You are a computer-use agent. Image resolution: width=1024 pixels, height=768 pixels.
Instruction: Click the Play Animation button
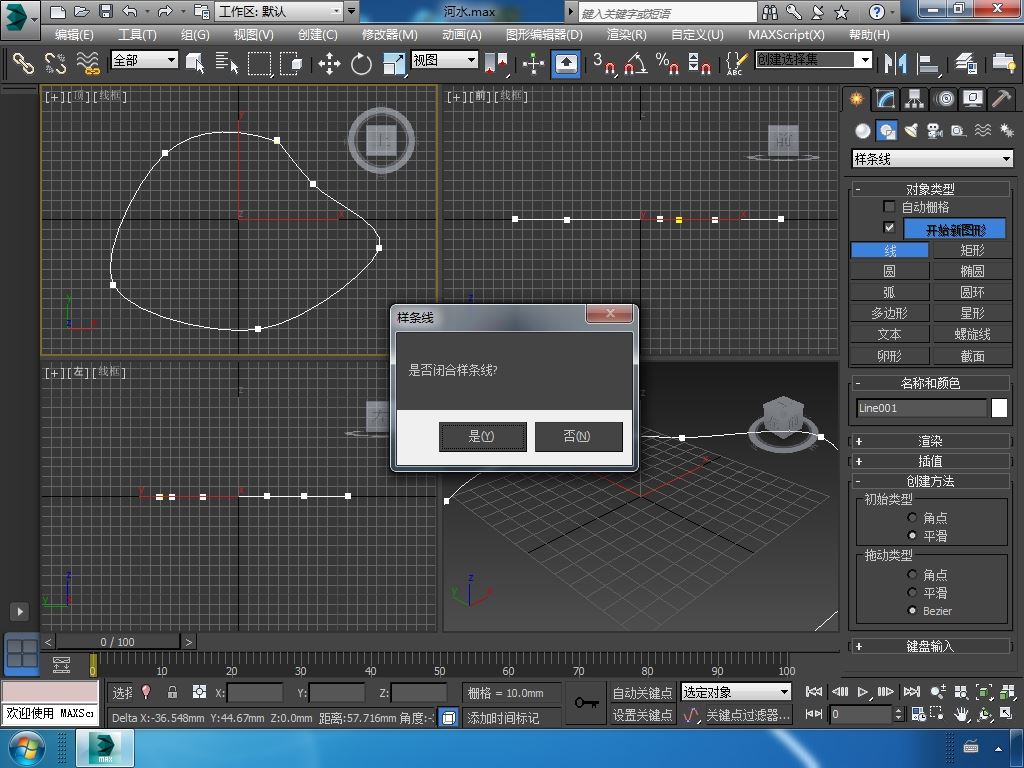863,692
